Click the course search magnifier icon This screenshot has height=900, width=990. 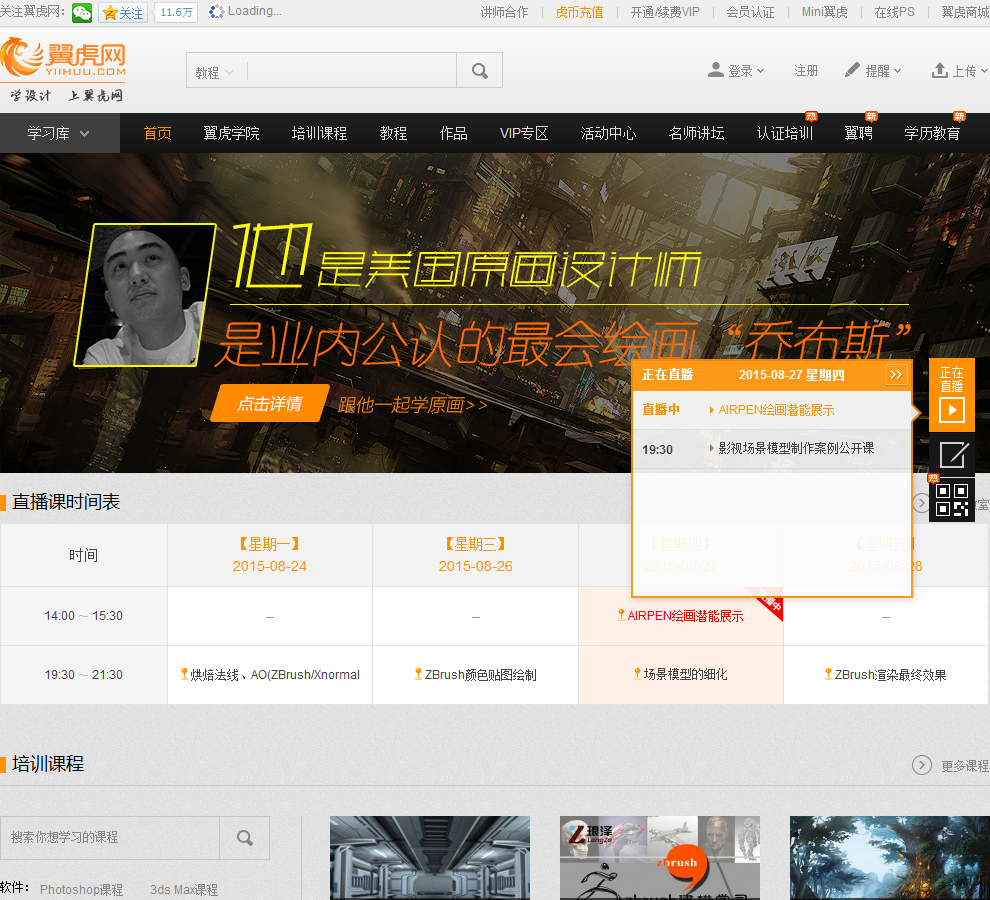pos(245,837)
